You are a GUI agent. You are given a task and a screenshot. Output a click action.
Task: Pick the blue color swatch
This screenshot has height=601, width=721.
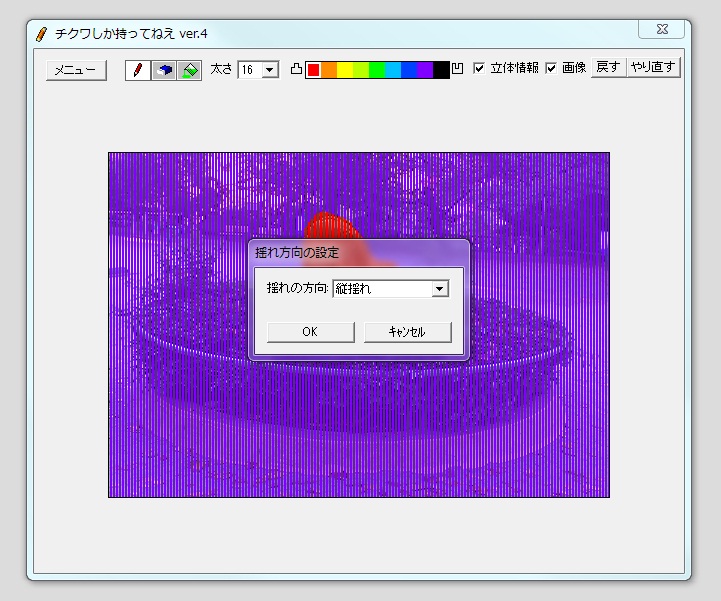point(409,70)
